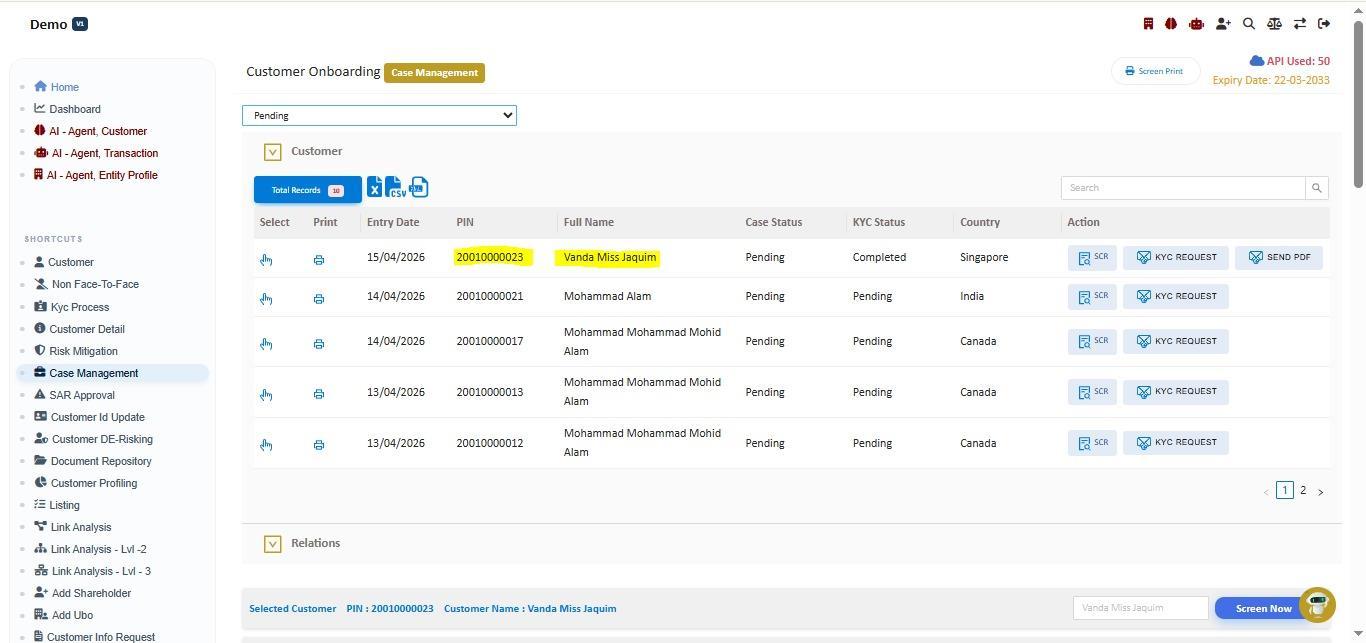The height and width of the screenshot is (643, 1366).
Task: Click SCR button for PIN 20010000017
Action: pyautogui.click(x=1092, y=342)
